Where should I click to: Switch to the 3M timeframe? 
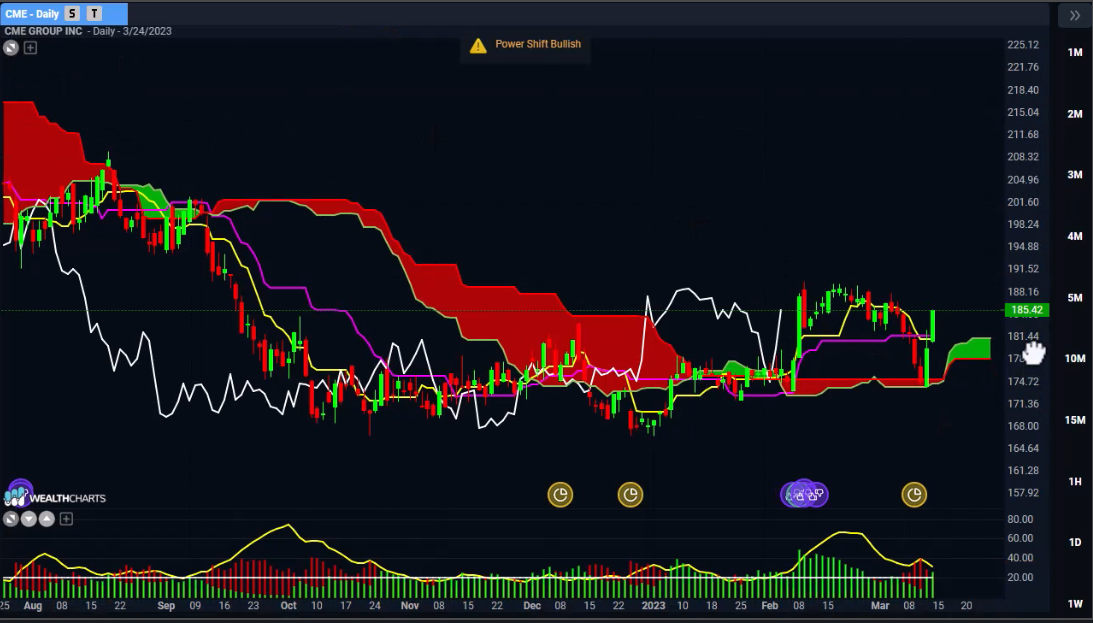click(1075, 175)
